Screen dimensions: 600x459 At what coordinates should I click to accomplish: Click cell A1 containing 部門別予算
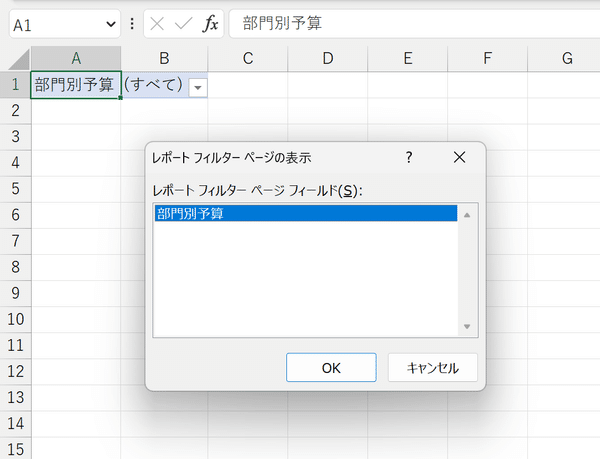pos(76,85)
